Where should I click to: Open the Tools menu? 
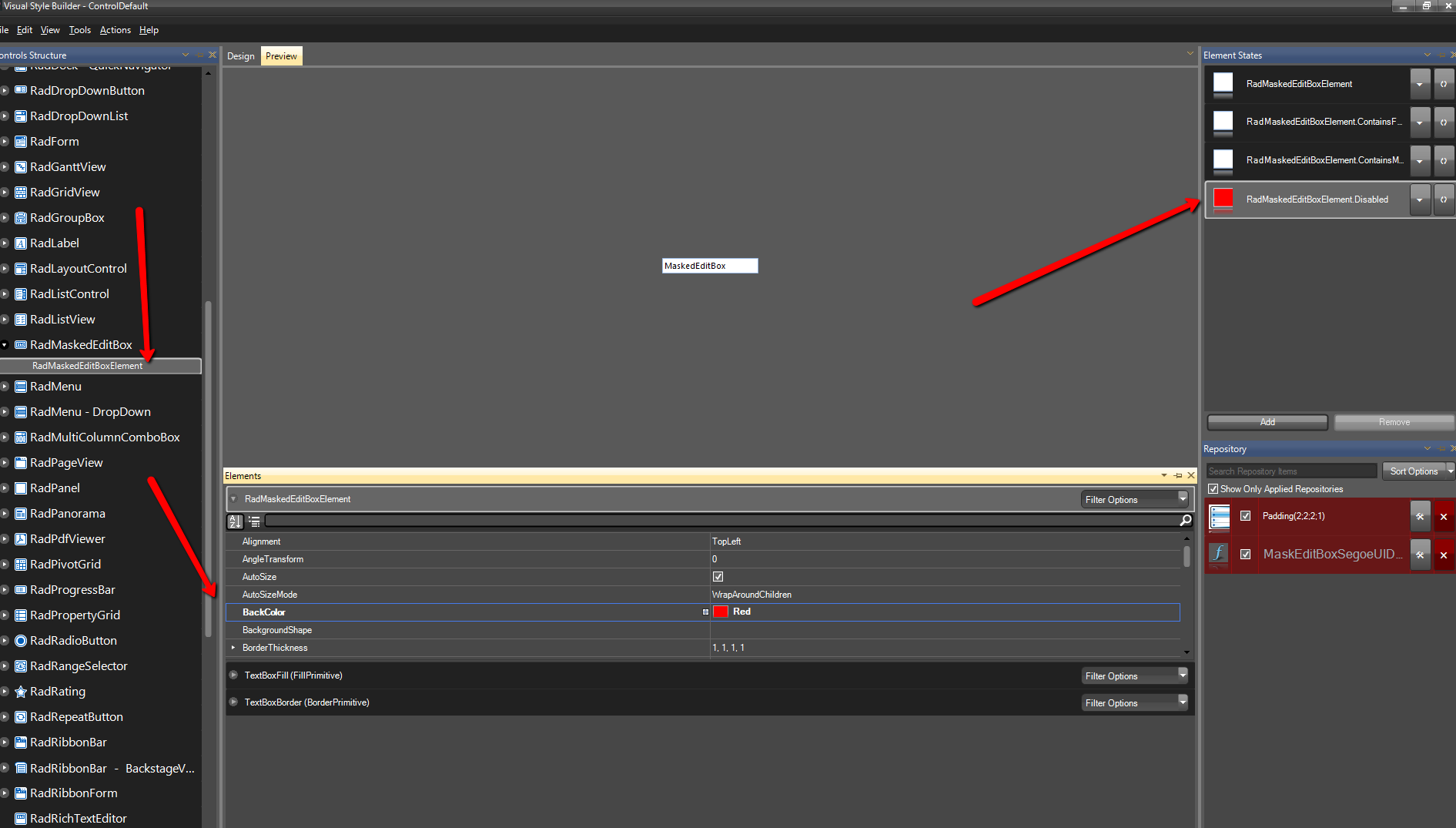[x=80, y=30]
